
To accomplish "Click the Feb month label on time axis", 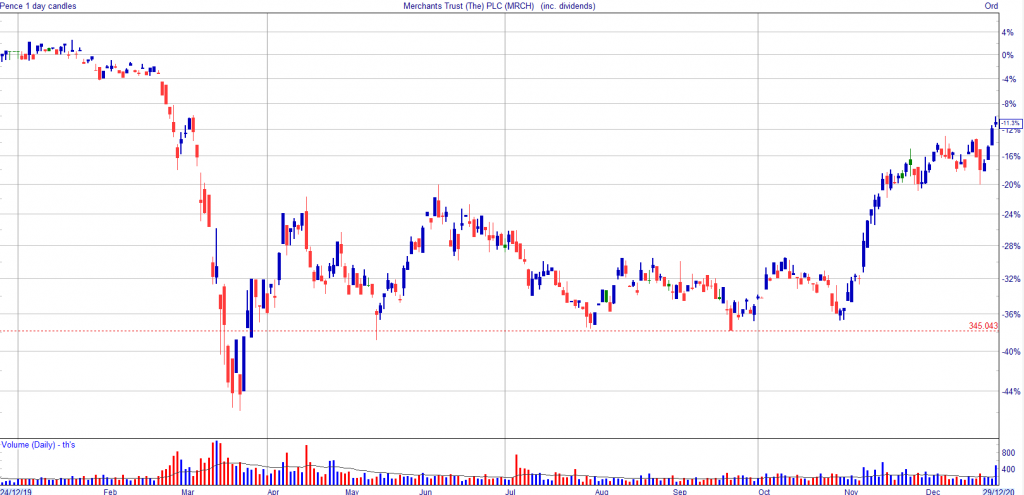I will coord(109,491).
